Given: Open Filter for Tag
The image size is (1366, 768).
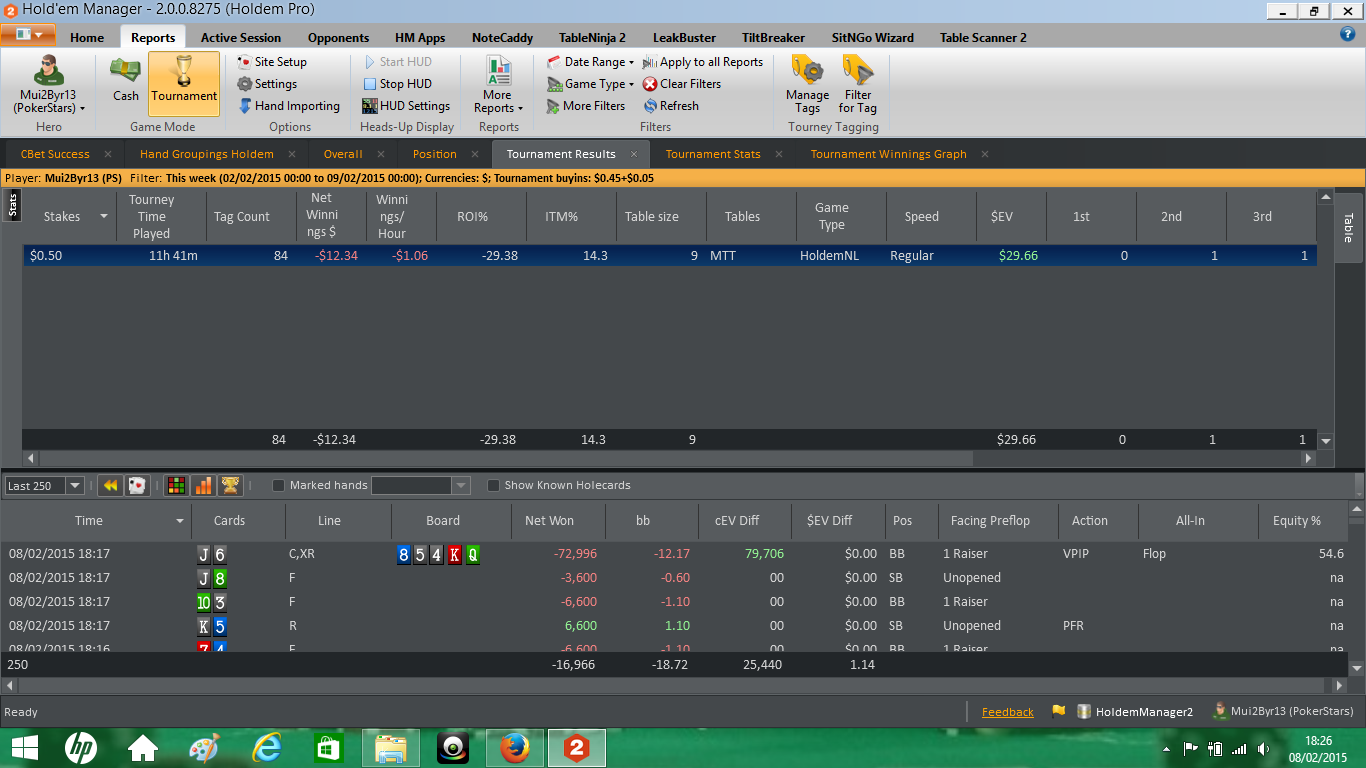Looking at the screenshot, I should tap(857, 84).
